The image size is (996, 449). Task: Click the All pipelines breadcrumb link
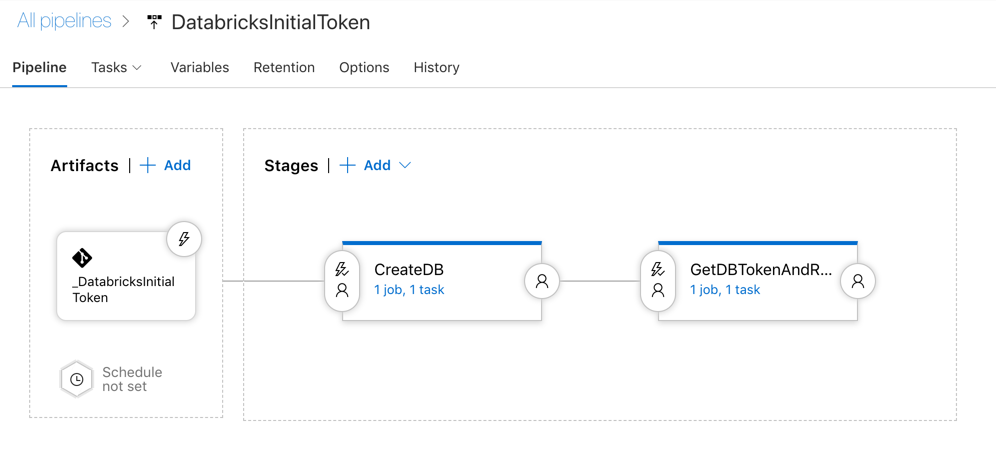(x=64, y=21)
